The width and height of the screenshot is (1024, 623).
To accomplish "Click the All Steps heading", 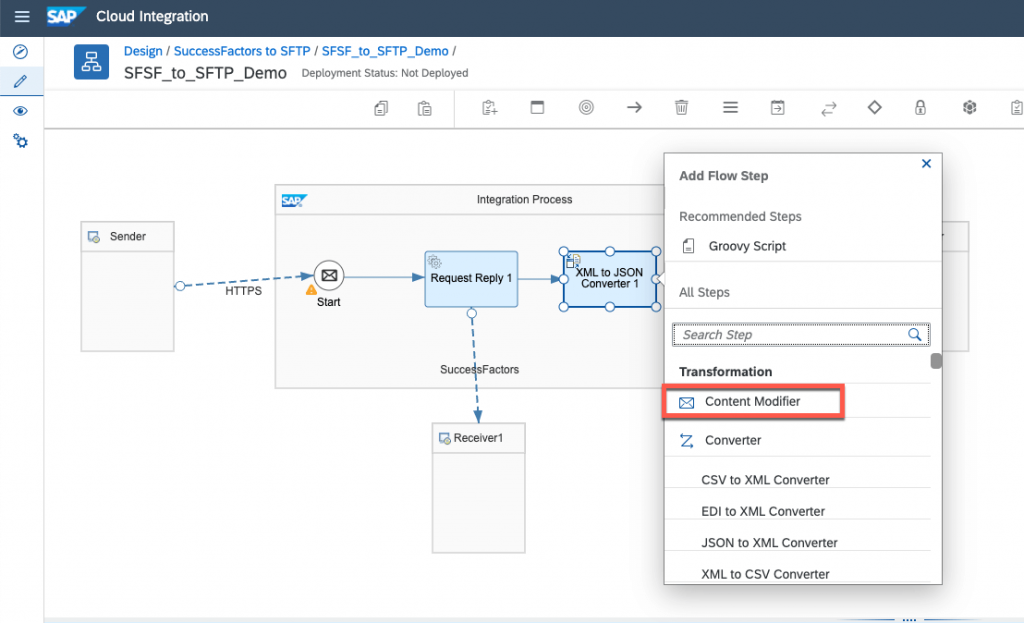I will click(704, 293).
